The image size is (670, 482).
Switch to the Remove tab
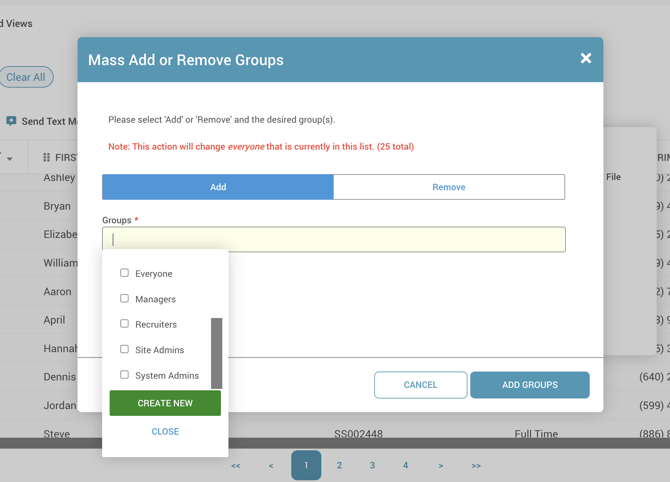449,187
